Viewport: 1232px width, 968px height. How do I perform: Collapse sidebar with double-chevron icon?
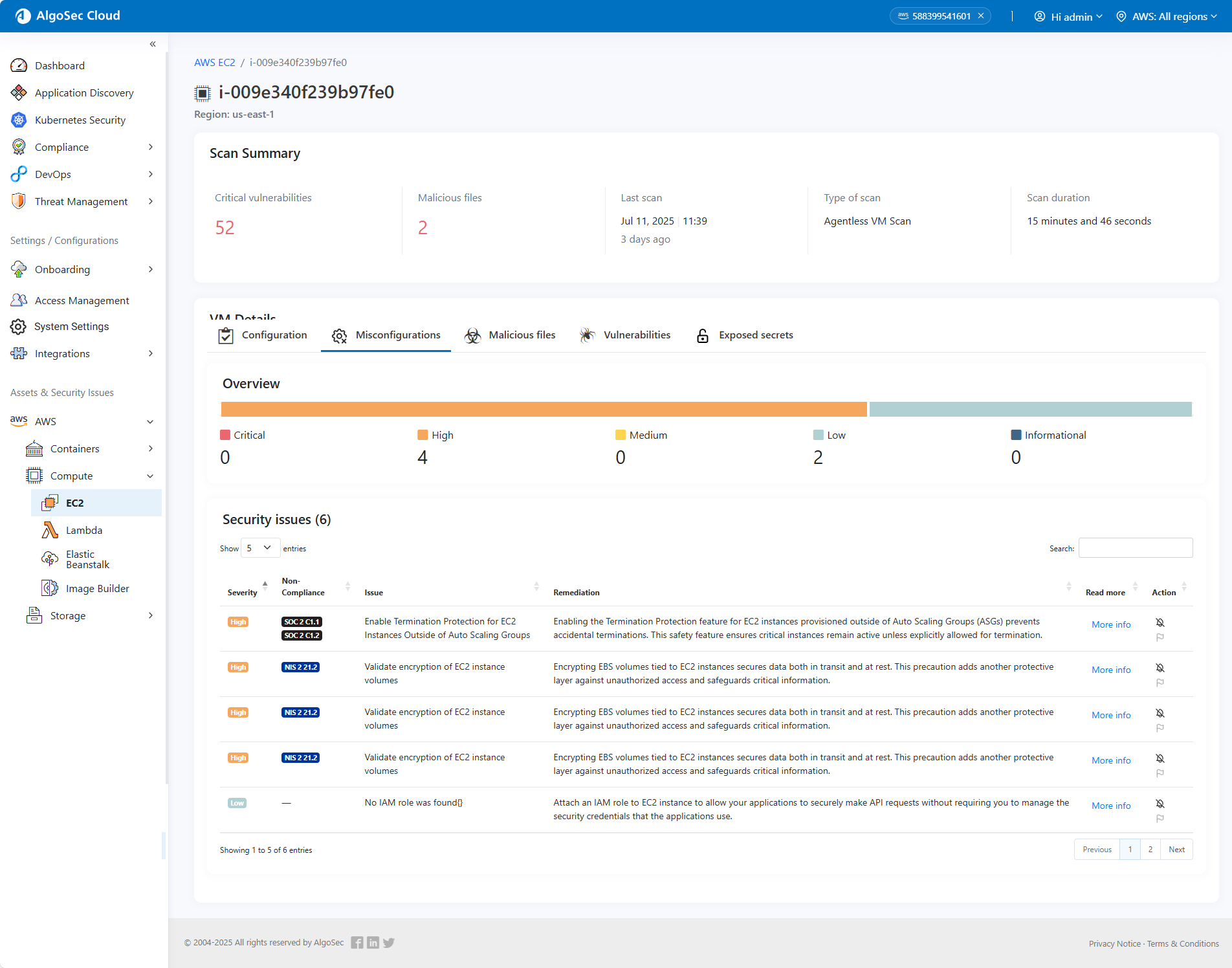coord(153,44)
